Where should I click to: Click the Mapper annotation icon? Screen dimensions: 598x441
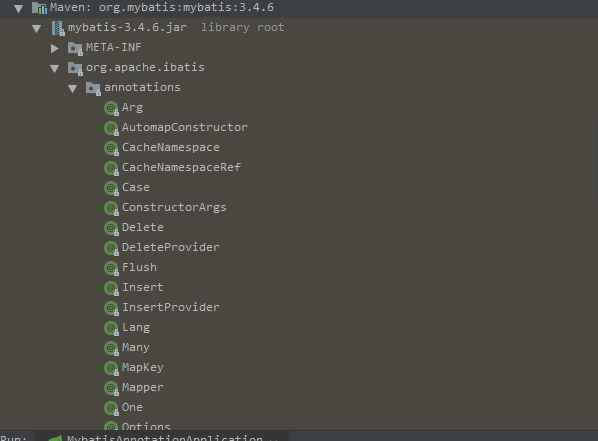point(111,388)
